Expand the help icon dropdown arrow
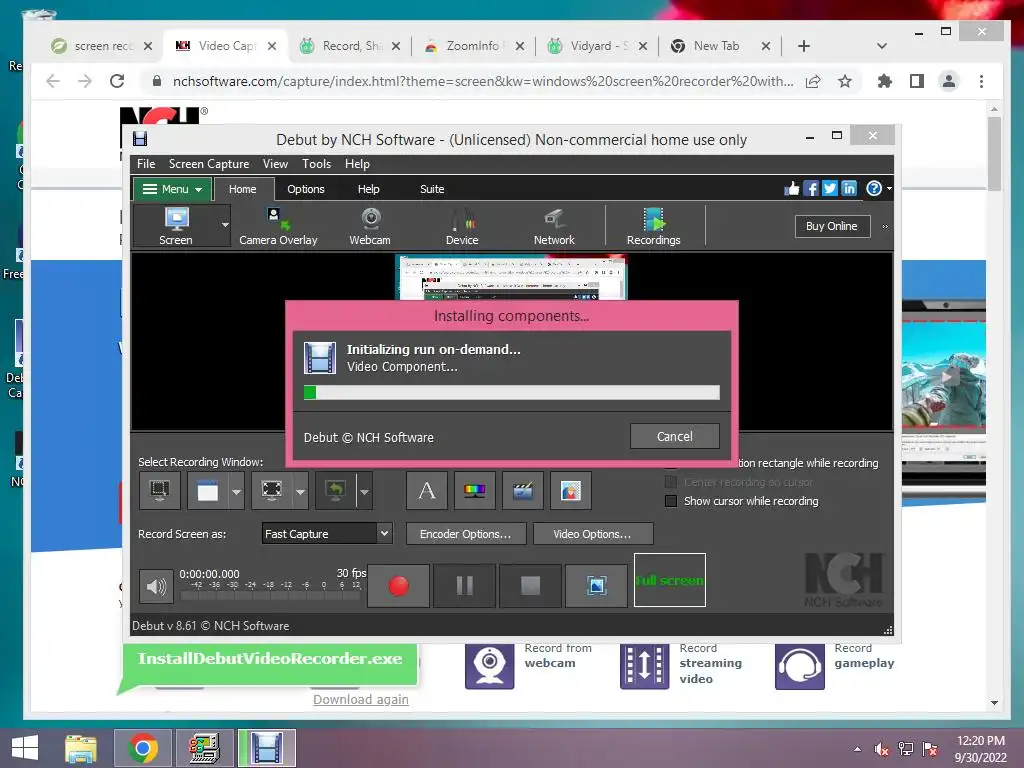This screenshot has height=768, width=1024. point(889,189)
